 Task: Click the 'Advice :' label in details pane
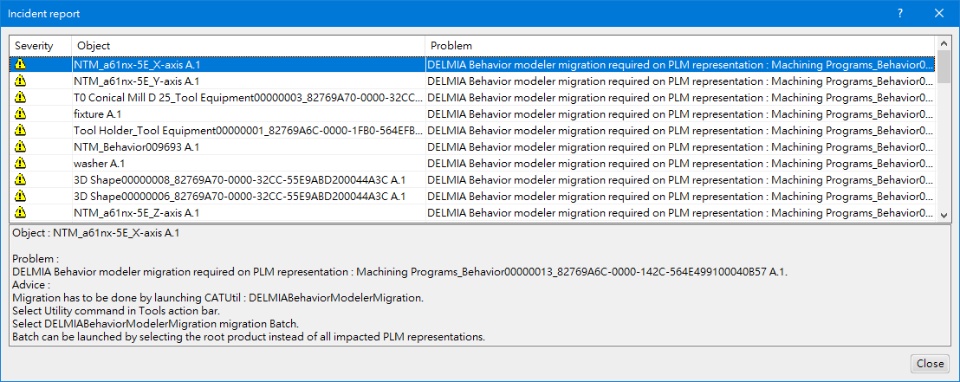(31, 285)
